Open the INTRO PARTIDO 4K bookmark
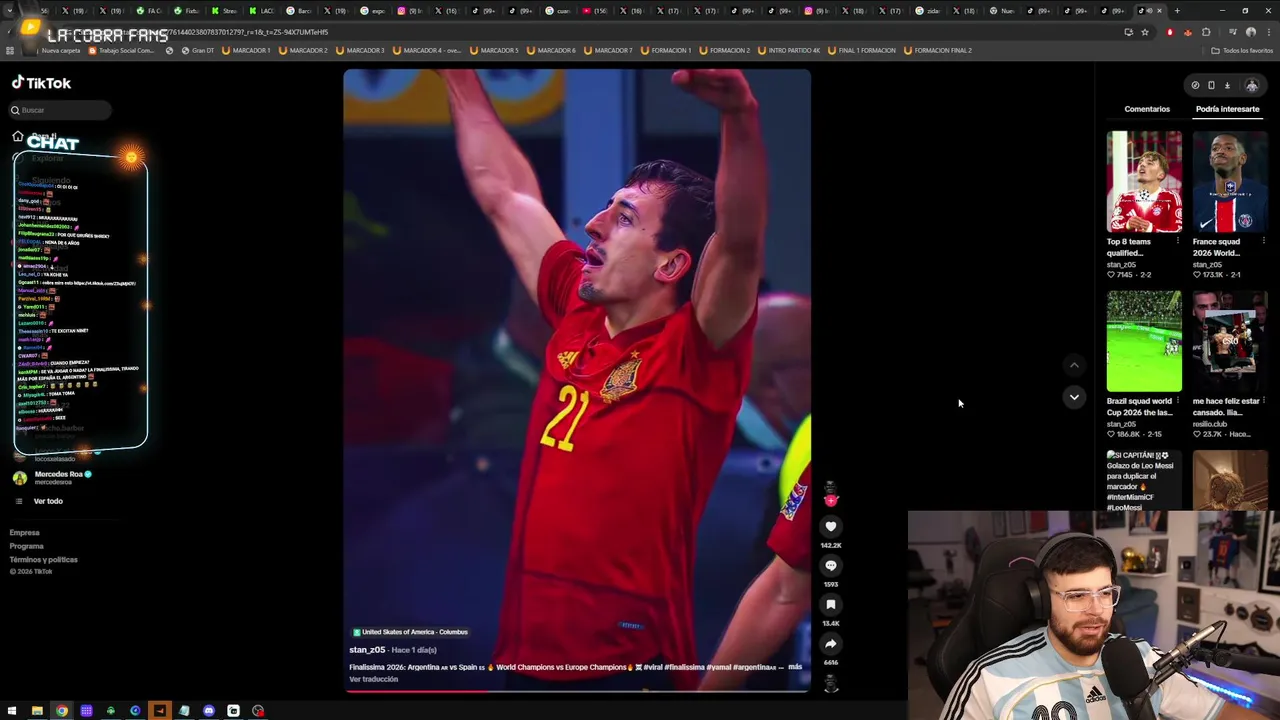Screen dimensions: 1280x720 coord(788,50)
